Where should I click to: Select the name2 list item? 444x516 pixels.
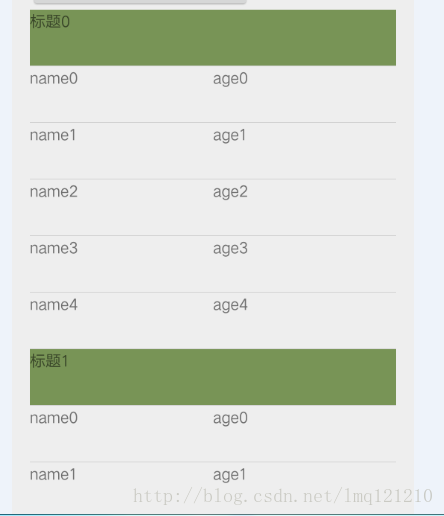click(213, 207)
